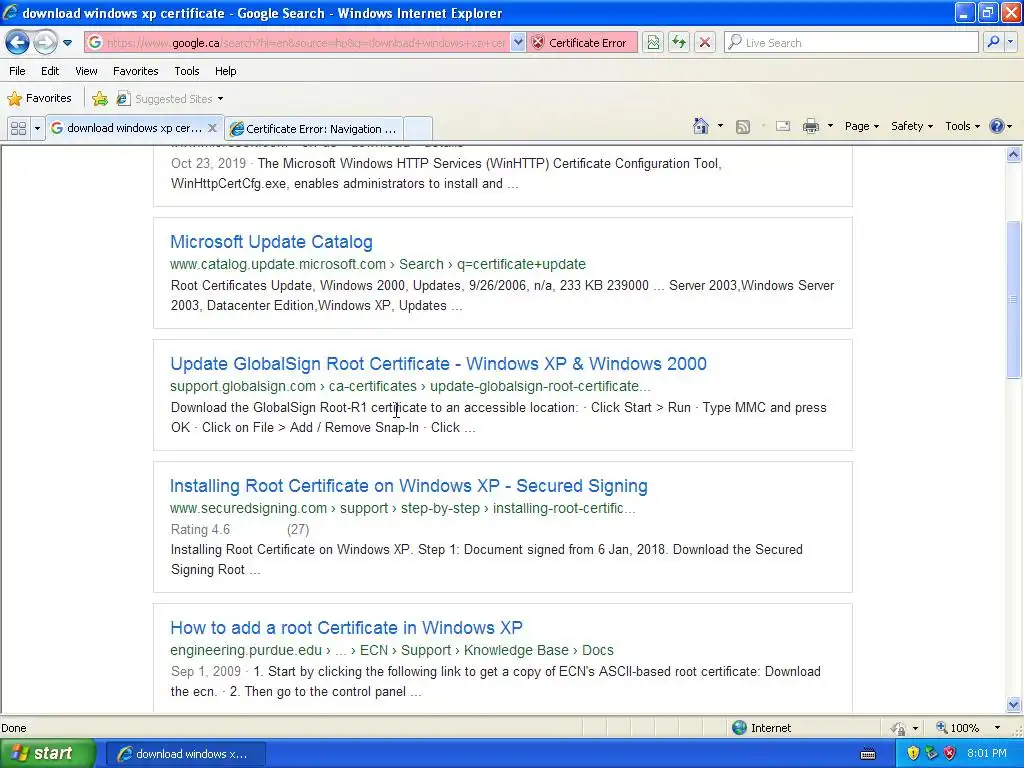The image size is (1024, 768).
Task: Open the Tools menu in the menu bar
Action: (187, 71)
